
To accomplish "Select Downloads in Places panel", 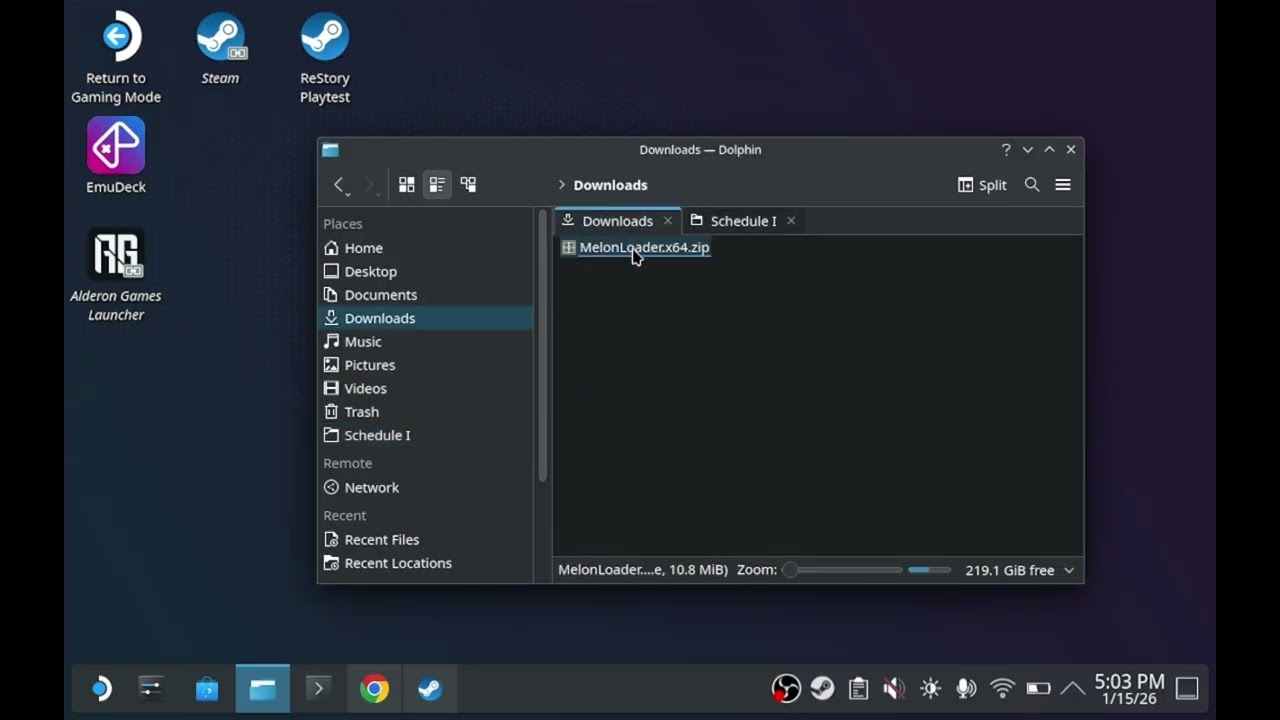I will pos(426,318).
